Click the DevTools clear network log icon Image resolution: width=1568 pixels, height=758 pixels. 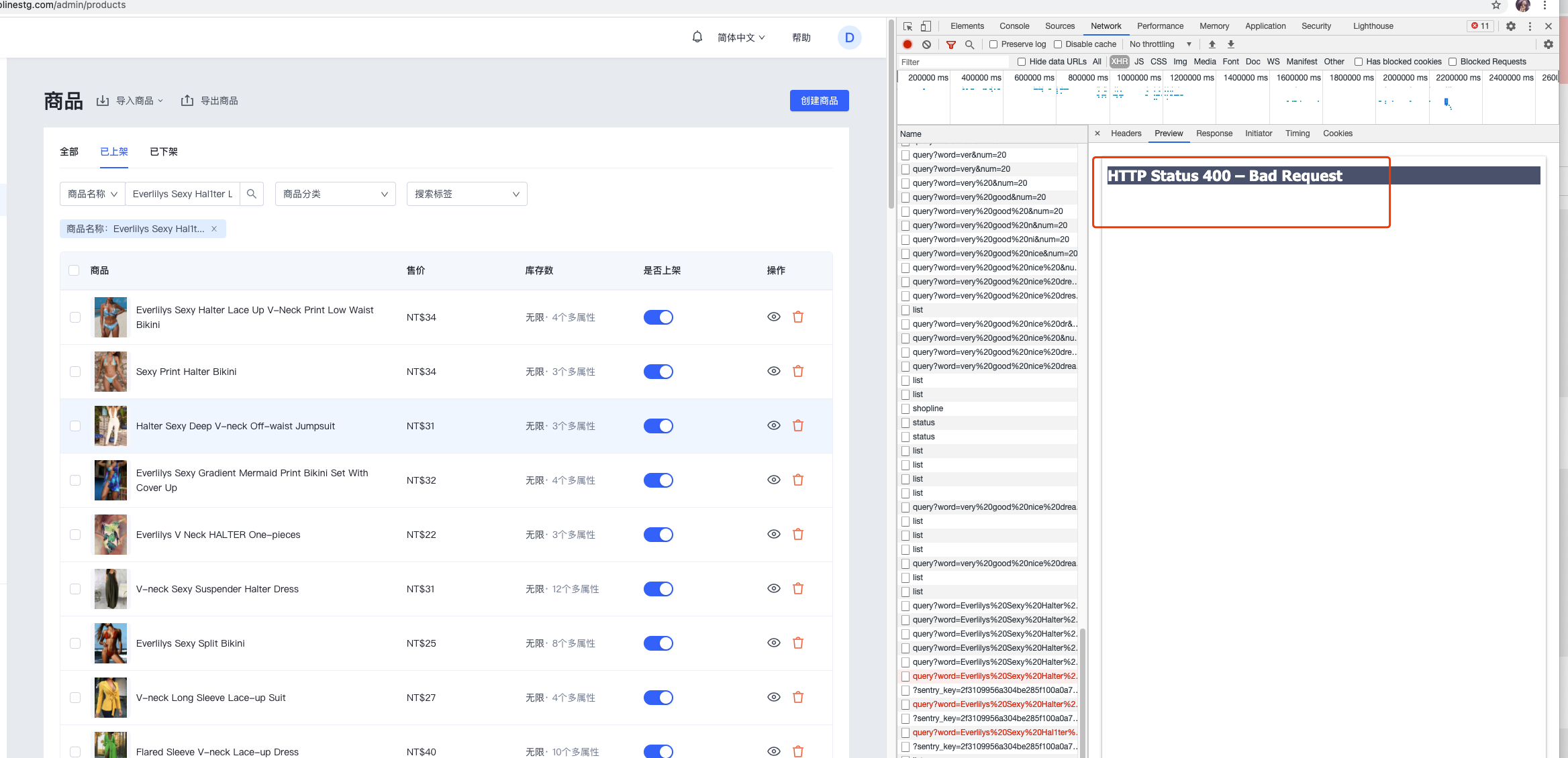[x=926, y=44]
